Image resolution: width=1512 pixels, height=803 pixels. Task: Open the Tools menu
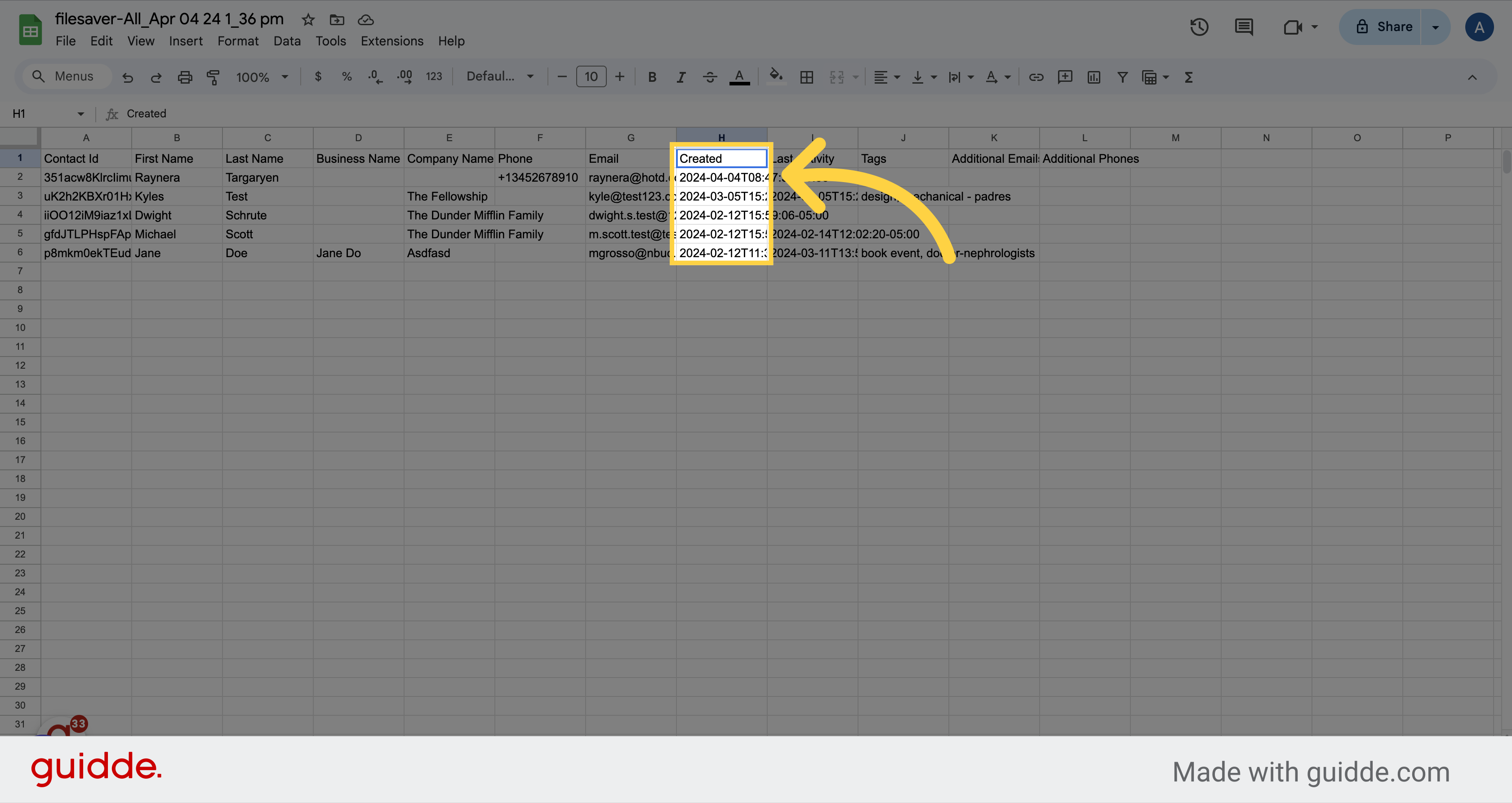(330, 41)
